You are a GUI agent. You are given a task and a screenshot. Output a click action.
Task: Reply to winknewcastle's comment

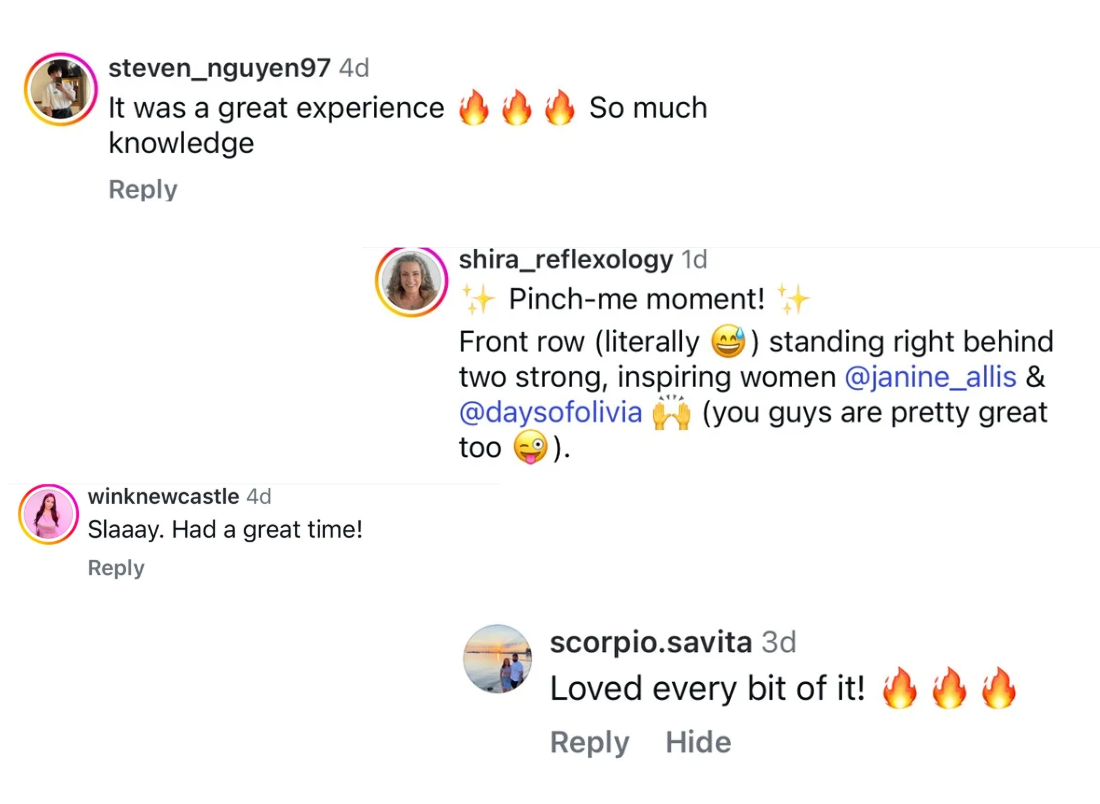(116, 568)
